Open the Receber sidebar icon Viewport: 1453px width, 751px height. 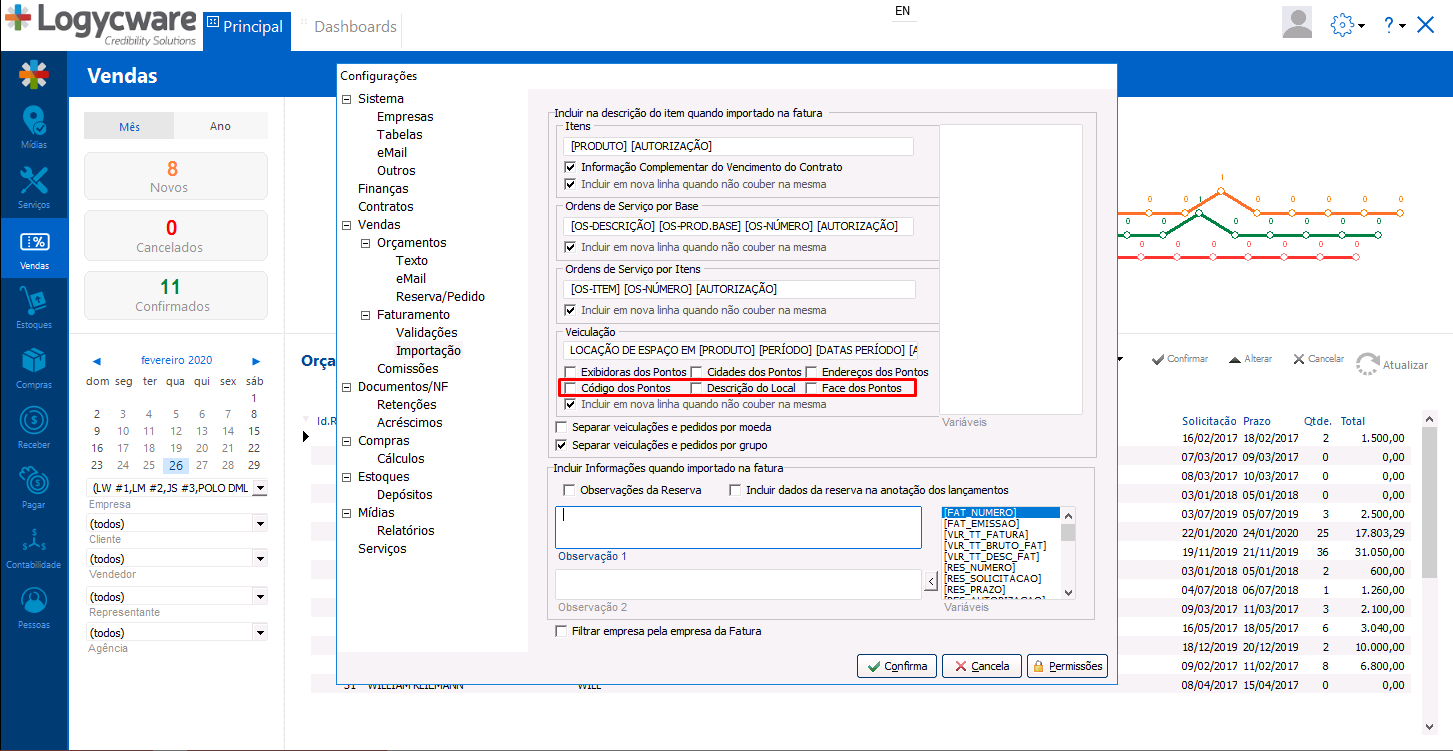click(33, 426)
